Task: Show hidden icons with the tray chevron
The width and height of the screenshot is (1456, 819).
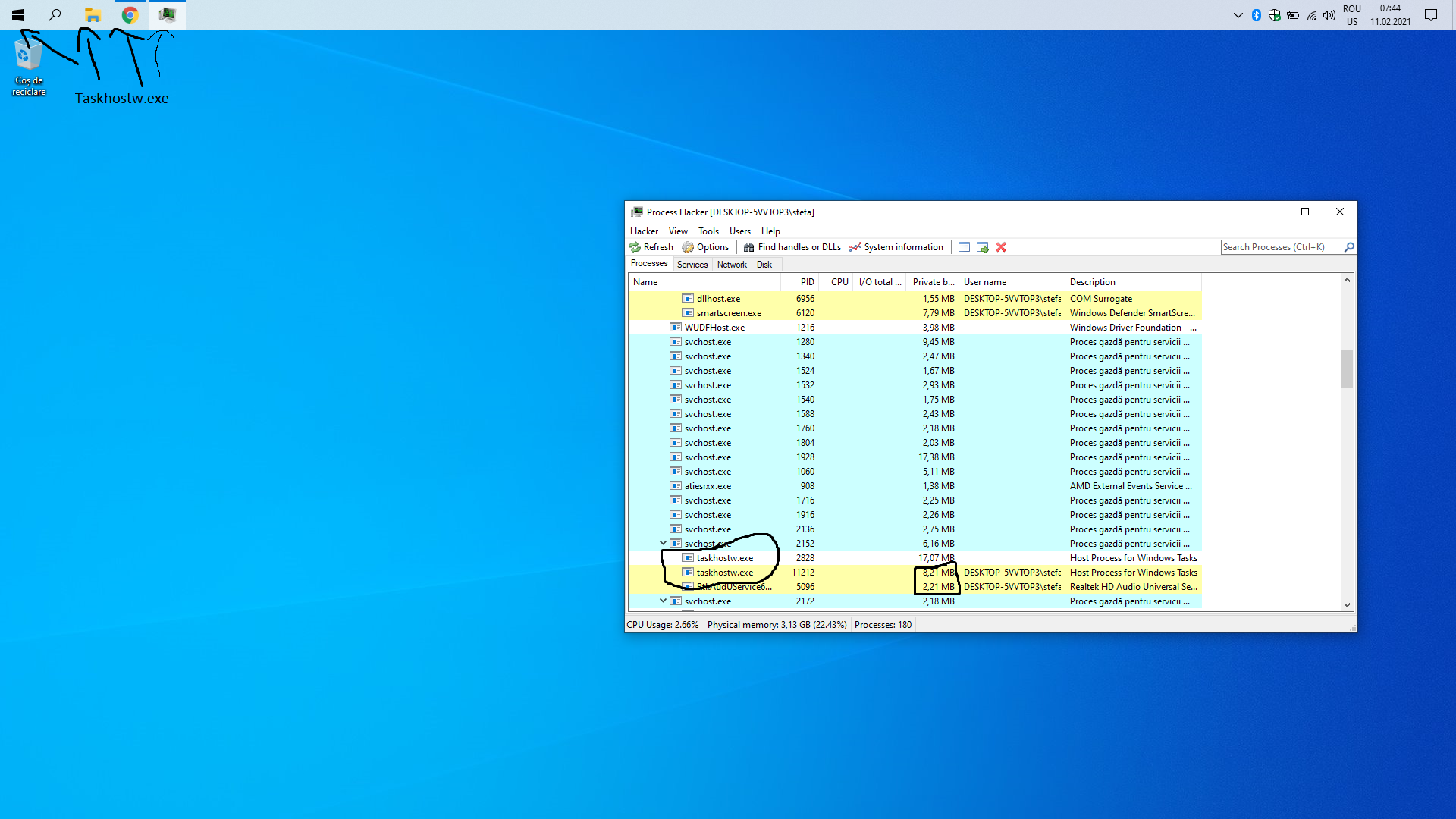Action: [x=1237, y=14]
